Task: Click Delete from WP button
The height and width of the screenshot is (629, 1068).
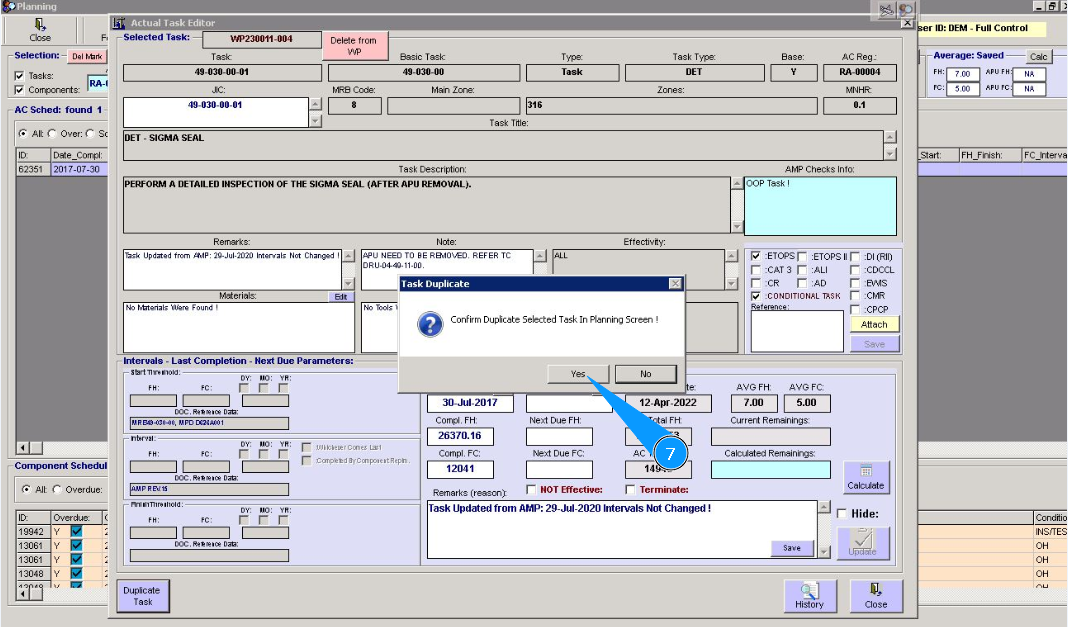Action: pyautogui.click(x=354, y=46)
